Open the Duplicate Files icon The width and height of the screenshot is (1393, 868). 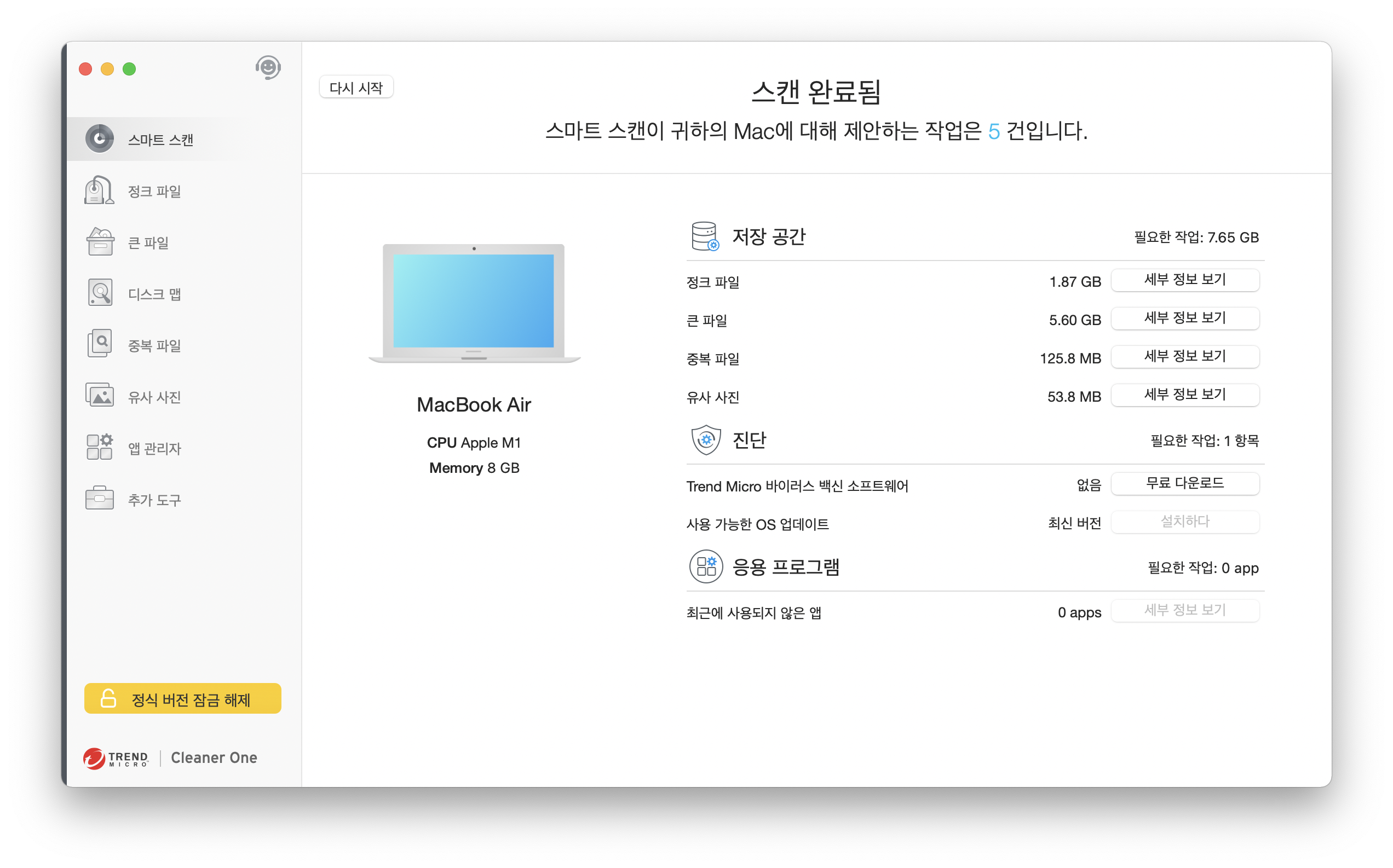coord(100,344)
